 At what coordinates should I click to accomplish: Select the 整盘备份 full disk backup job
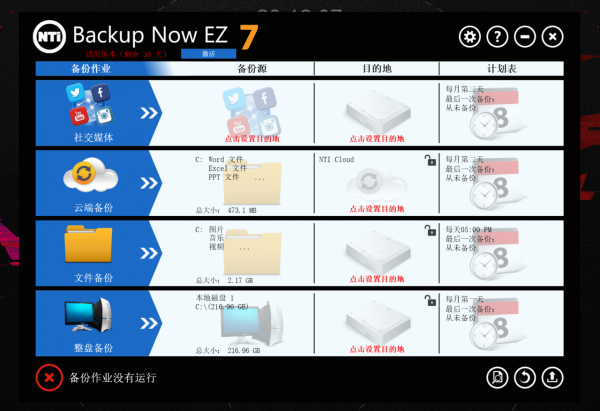[x=93, y=323]
